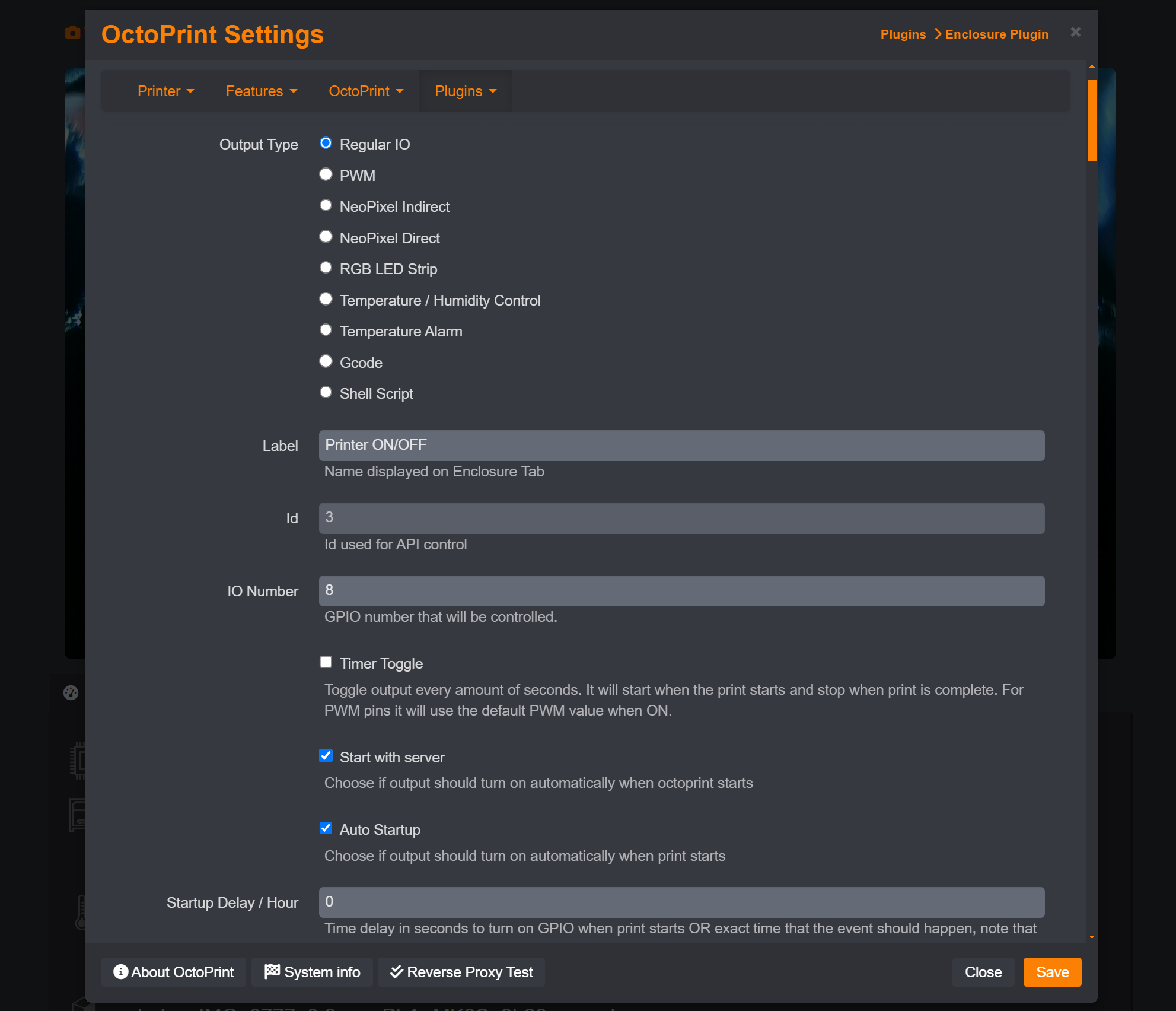Click the settings dialog scrollbar thumb
This screenshot has width=1176, height=1011.
pyautogui.click(x=1092, y=120)
